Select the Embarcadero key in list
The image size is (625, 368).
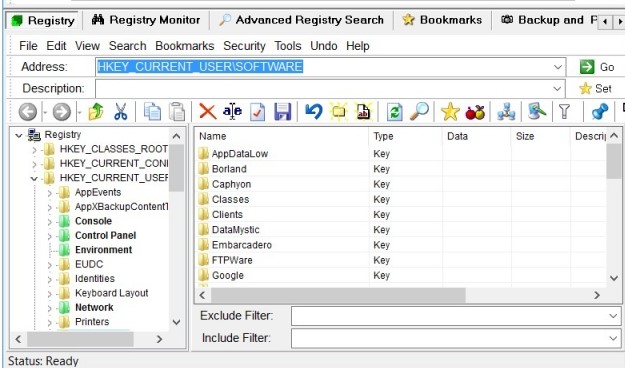point(242,245)
